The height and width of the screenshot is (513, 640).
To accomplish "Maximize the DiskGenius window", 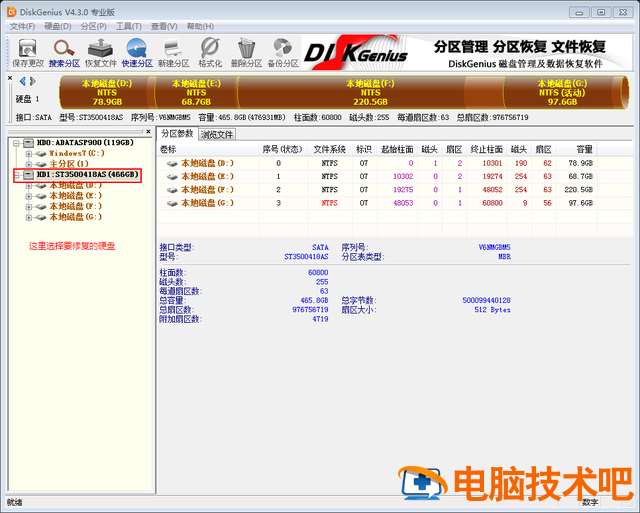I will (601, 12).
